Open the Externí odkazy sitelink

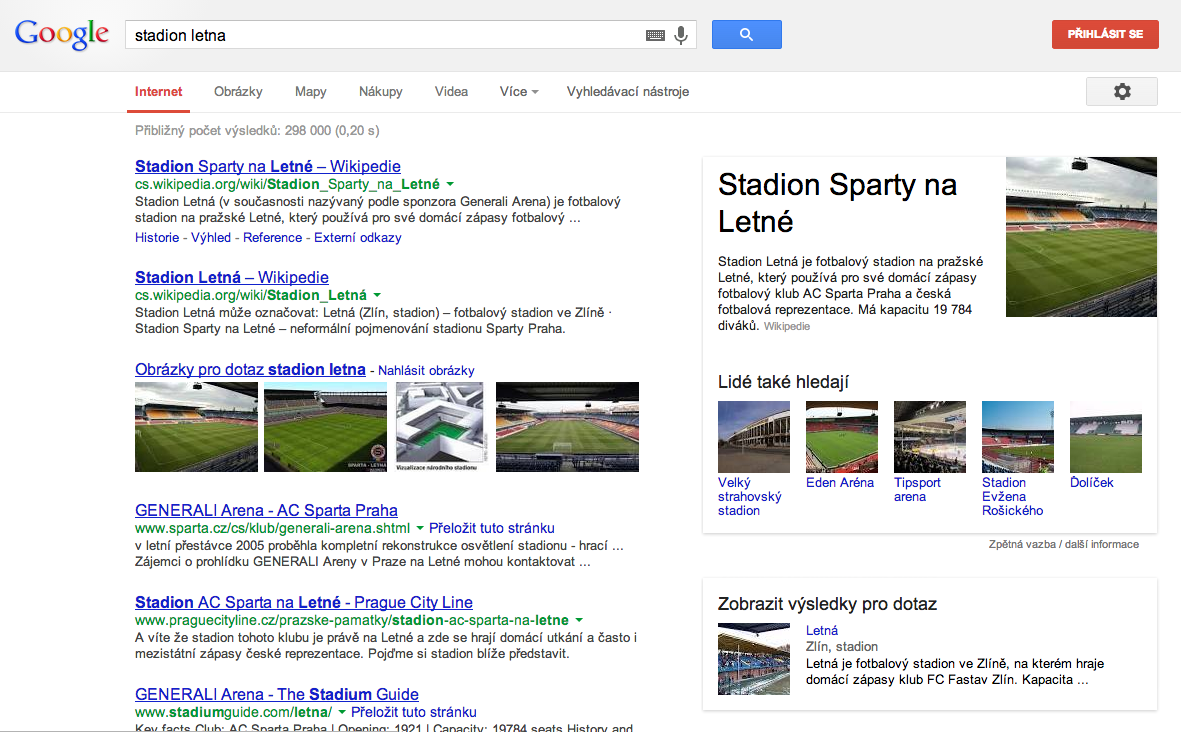358,237
